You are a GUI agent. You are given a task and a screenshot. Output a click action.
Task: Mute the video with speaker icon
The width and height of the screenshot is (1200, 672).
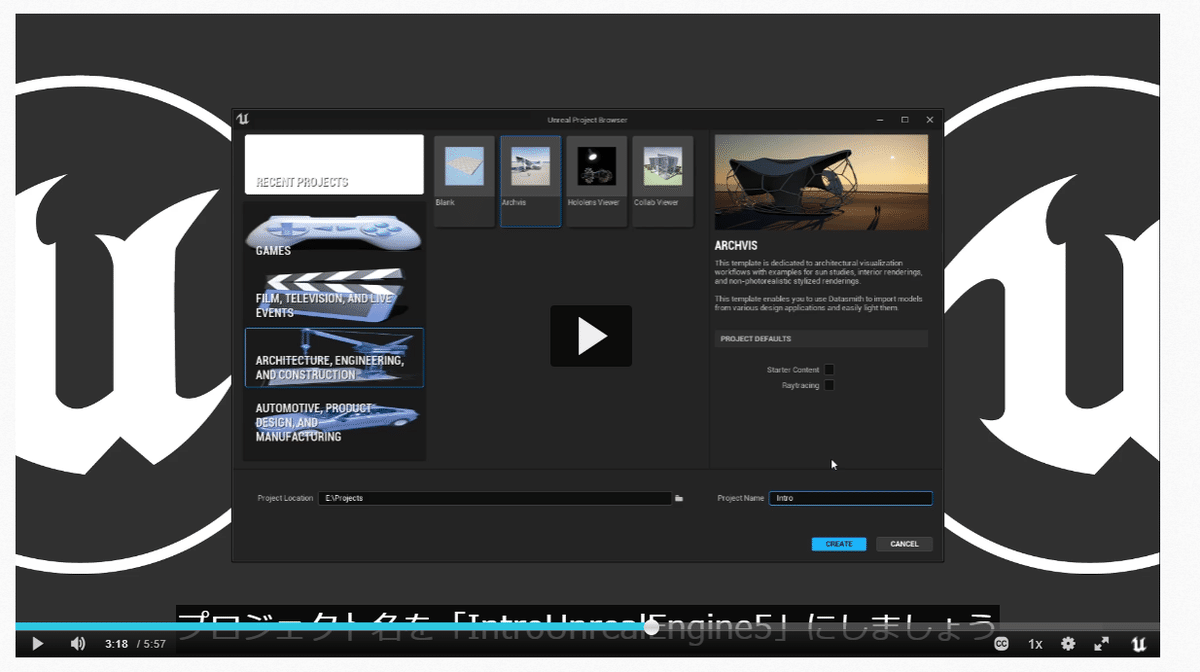(x=77, y=644)
